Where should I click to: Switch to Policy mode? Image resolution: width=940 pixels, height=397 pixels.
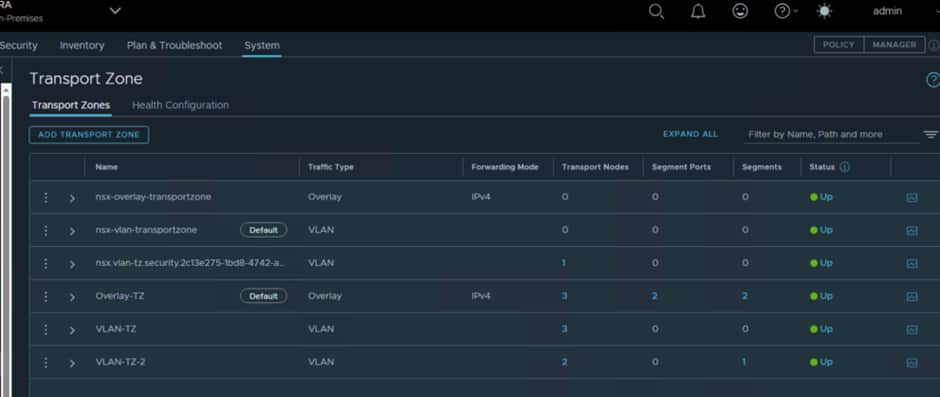point(839,45)
